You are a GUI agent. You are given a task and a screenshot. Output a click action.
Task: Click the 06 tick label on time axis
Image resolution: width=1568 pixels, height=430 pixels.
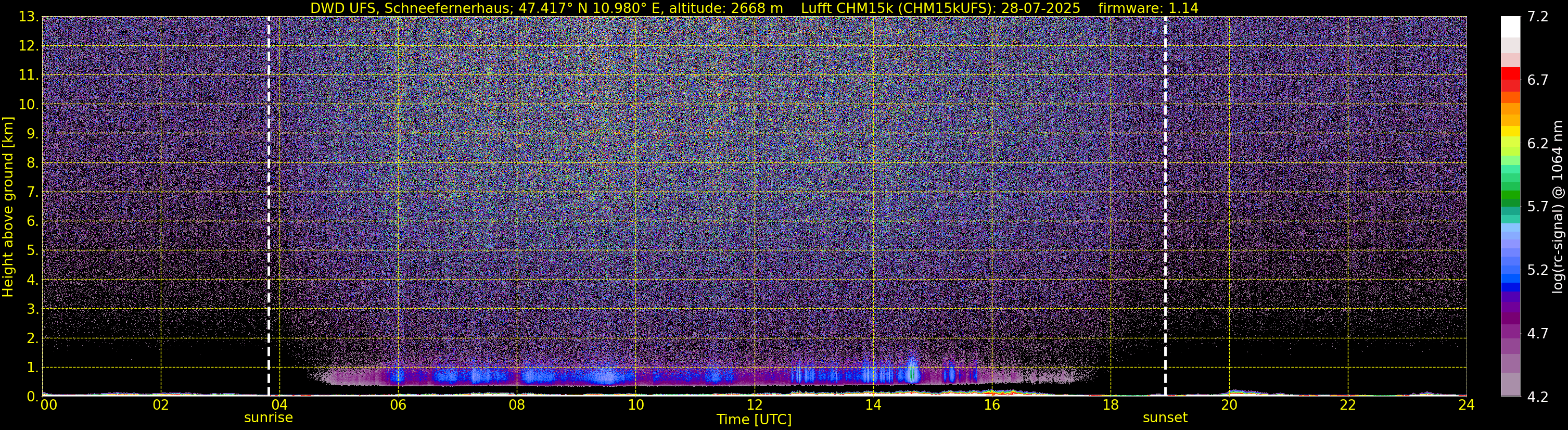click(x=398, y=405)
